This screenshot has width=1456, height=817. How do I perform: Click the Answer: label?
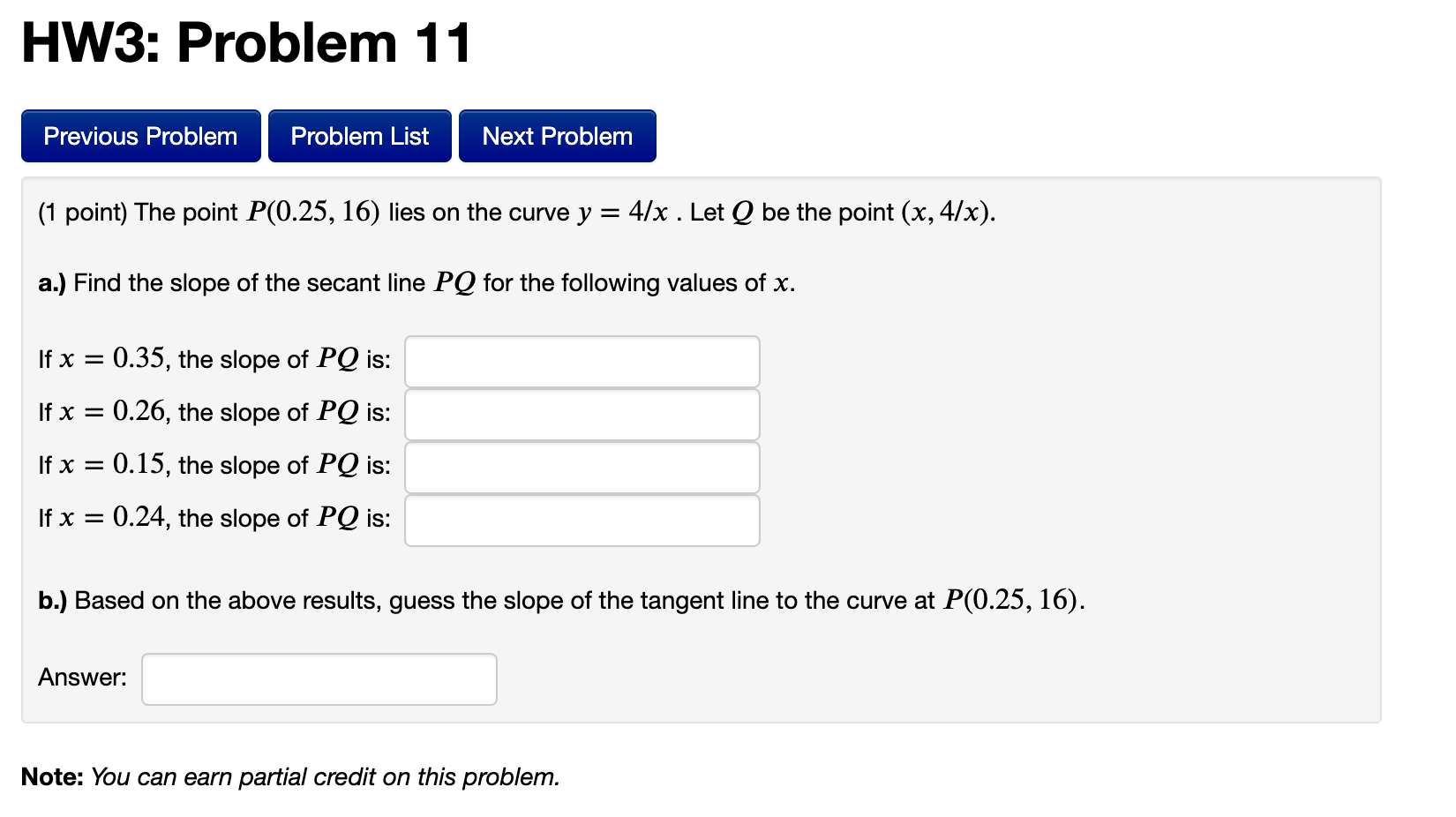click(x=80, y=677)
